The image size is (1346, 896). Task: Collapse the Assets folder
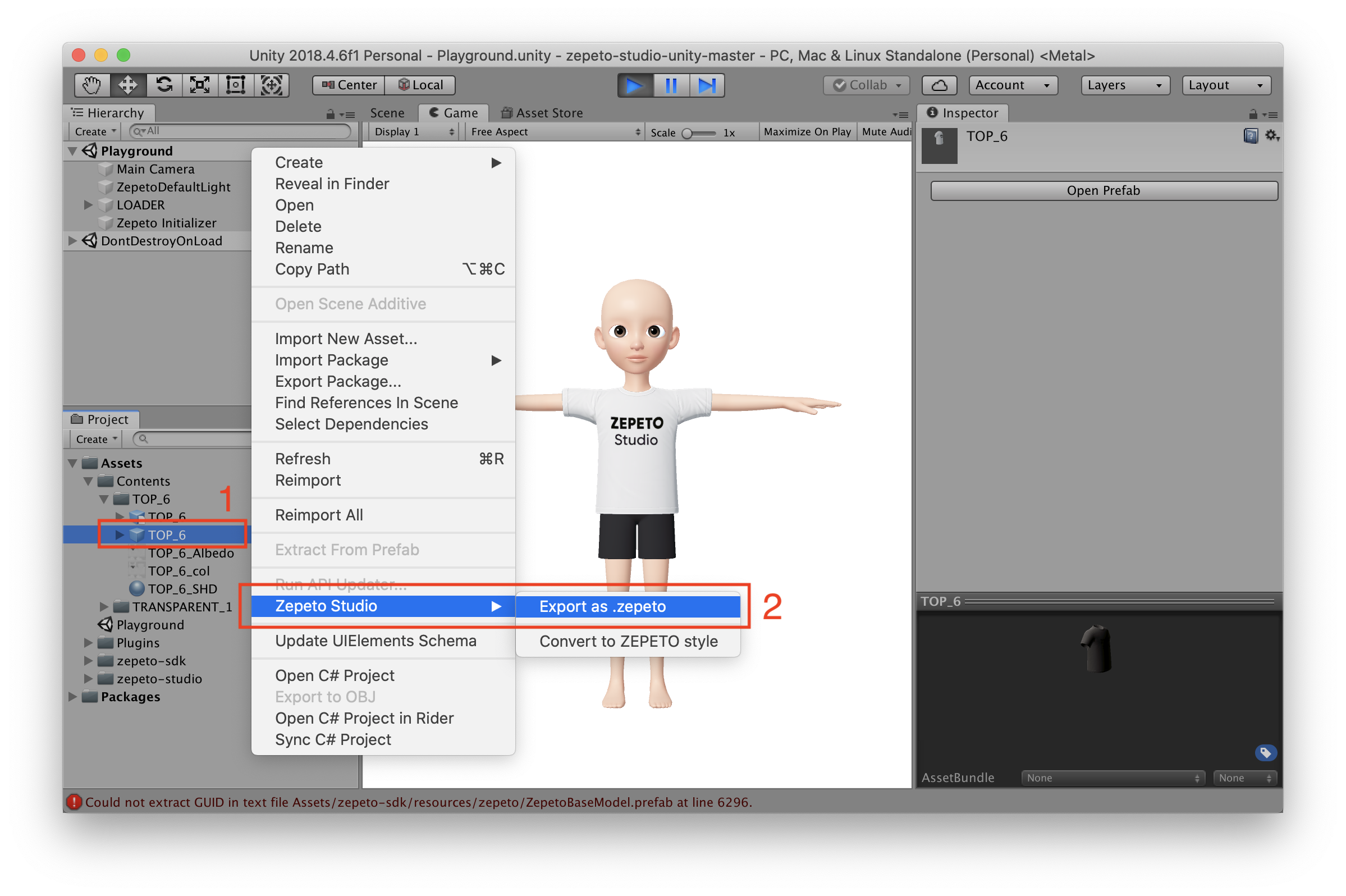72,463
